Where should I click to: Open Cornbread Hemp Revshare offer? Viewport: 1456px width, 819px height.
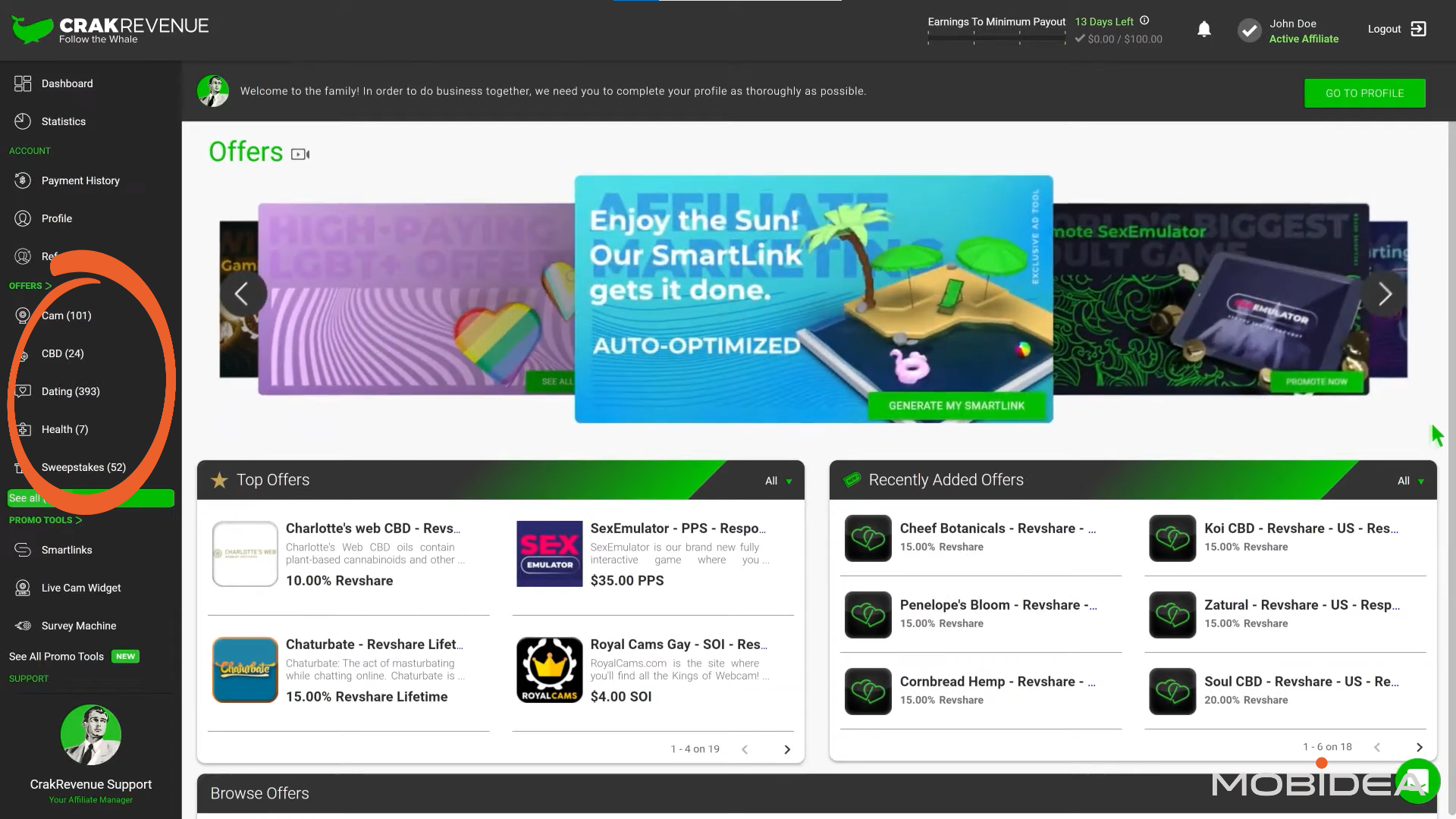point(997,682)
